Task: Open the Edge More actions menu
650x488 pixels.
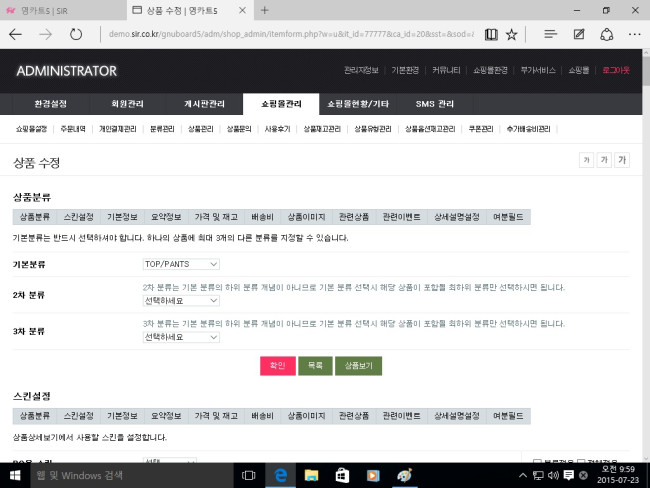Action: point(633,34)
